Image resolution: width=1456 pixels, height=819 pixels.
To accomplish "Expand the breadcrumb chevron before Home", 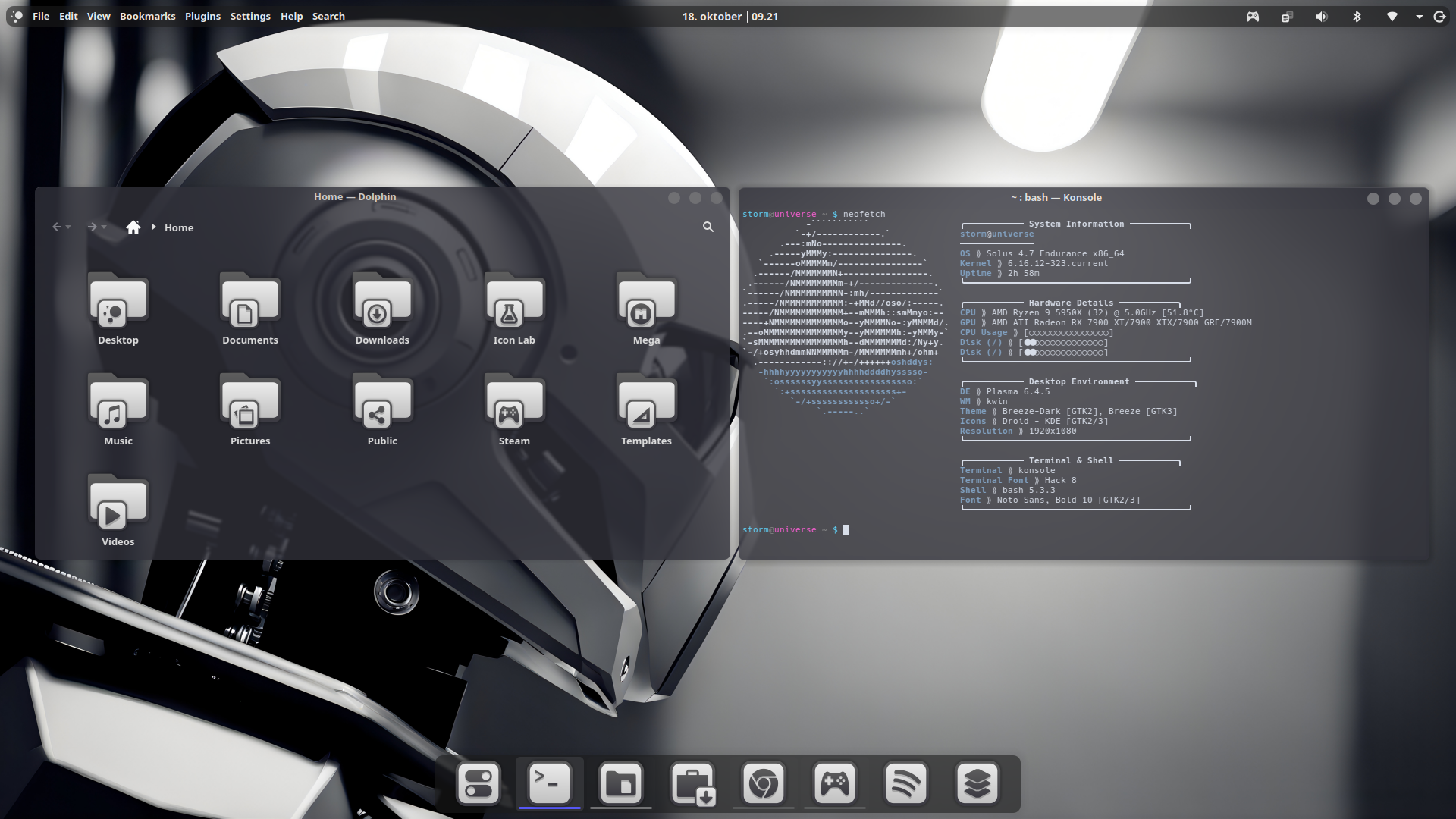I will [x=154, y=227].
